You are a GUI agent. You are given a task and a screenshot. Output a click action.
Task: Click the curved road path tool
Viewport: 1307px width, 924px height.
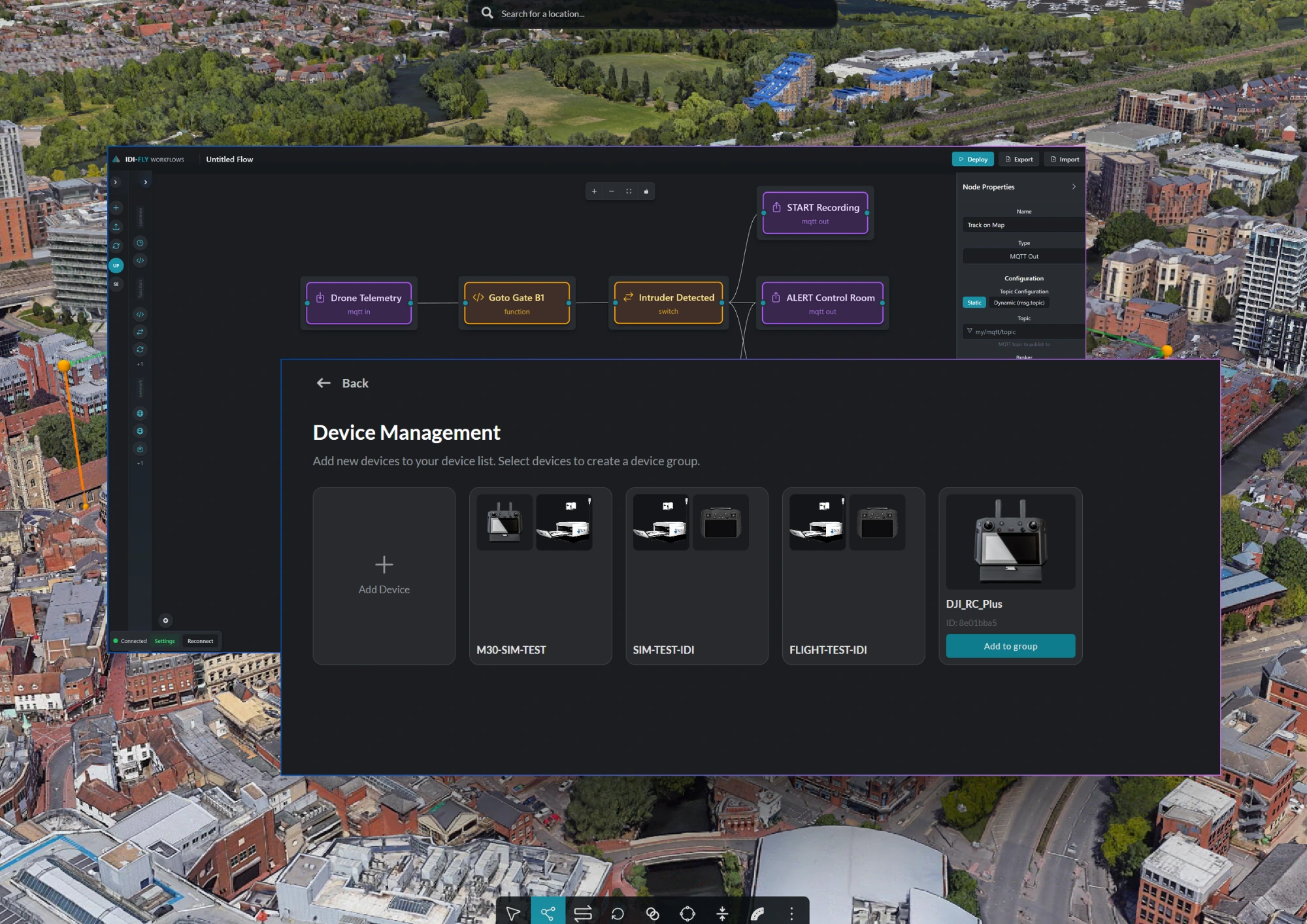[757, 913]
